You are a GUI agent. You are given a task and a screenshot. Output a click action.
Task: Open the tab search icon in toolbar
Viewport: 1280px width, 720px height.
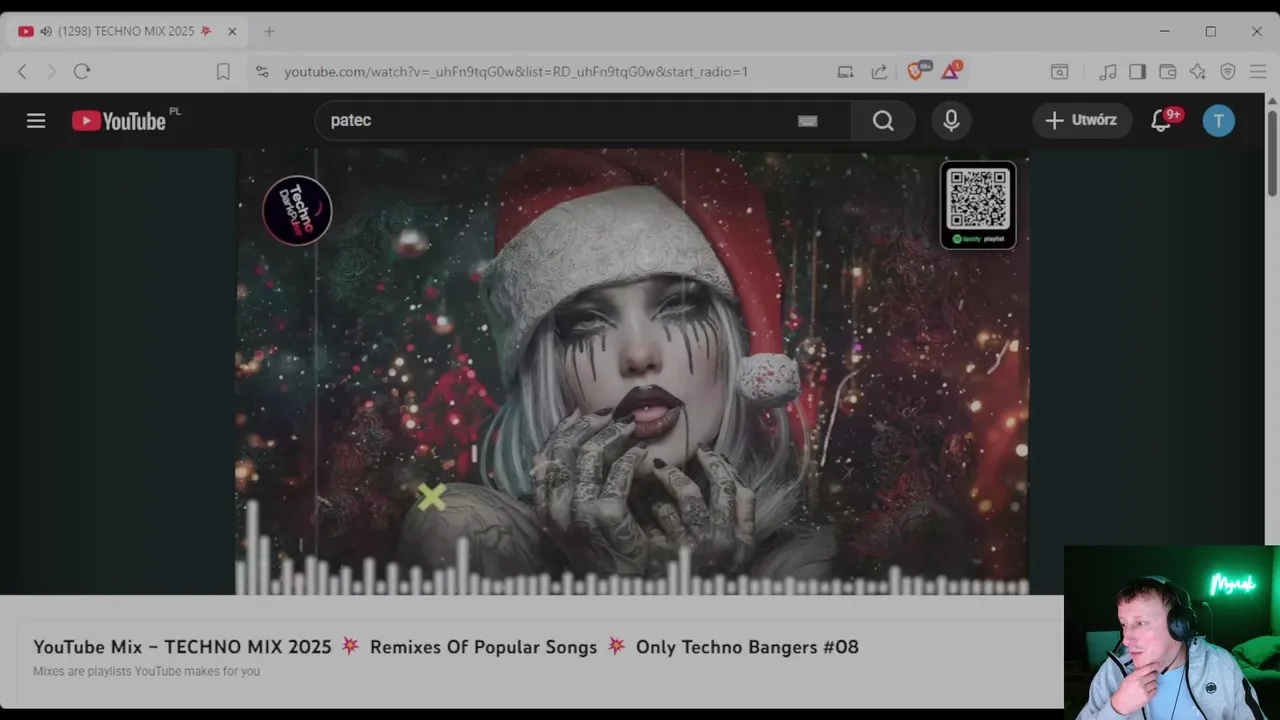1059,71
